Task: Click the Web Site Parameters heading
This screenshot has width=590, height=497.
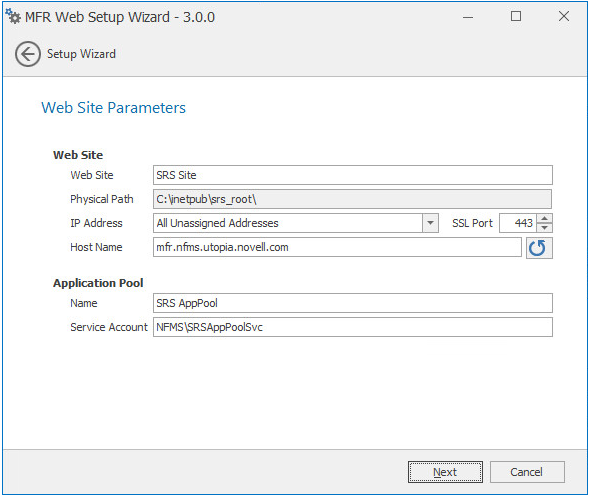Action: pyautogui.click(x=113, y=108)
